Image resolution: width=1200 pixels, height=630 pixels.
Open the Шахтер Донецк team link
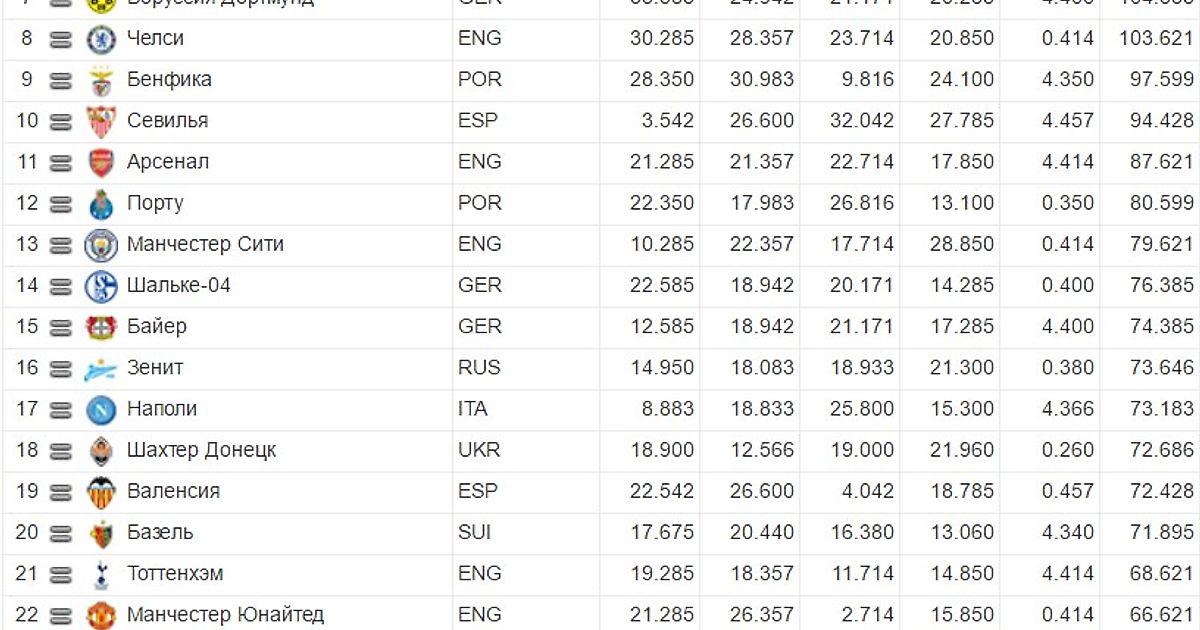pos(201,450)
